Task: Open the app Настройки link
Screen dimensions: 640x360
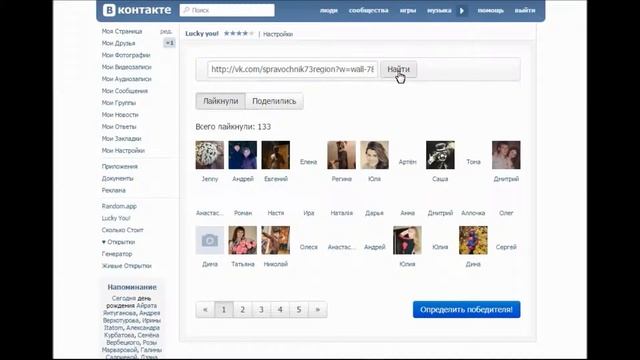Action: pyautogui.click(x=278, y=34)
